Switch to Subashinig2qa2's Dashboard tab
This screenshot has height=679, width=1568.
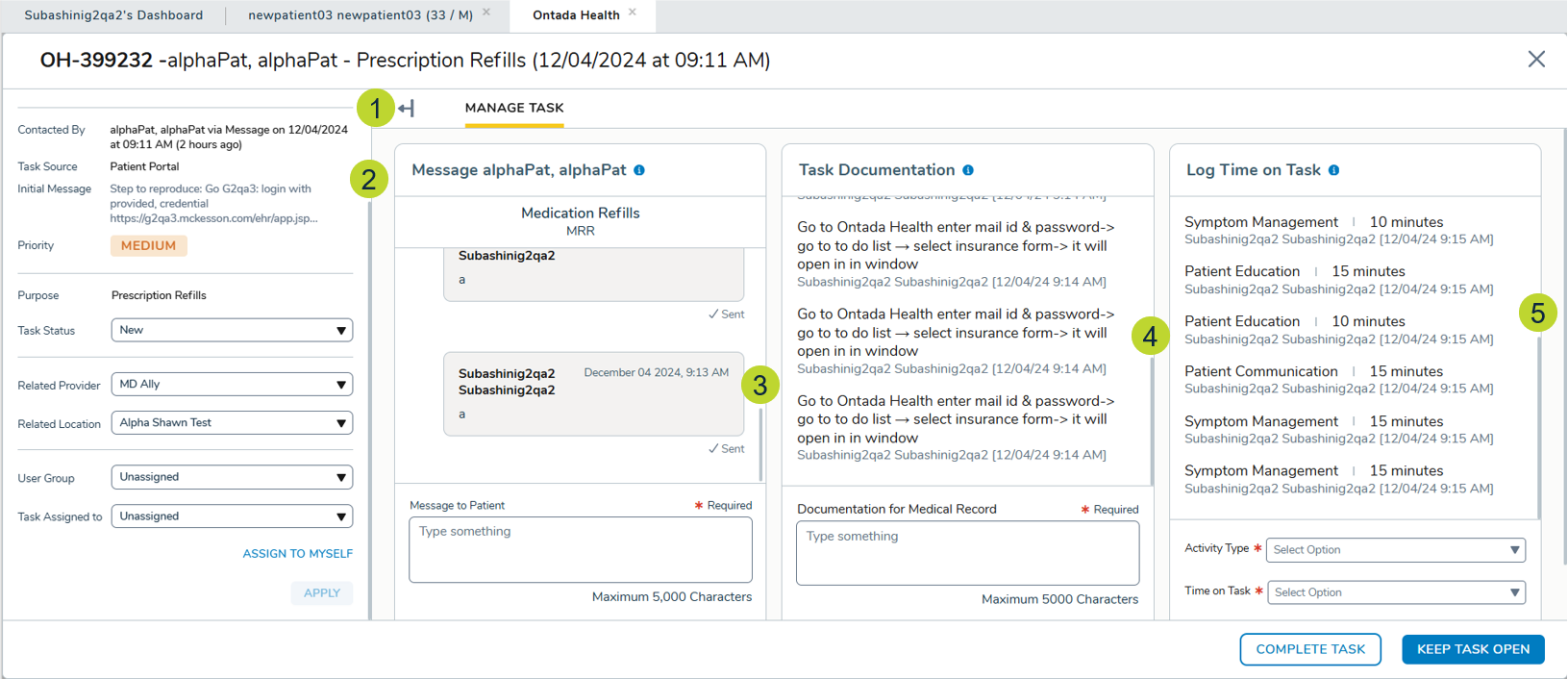pyautogui.click(x=113, y=15)
